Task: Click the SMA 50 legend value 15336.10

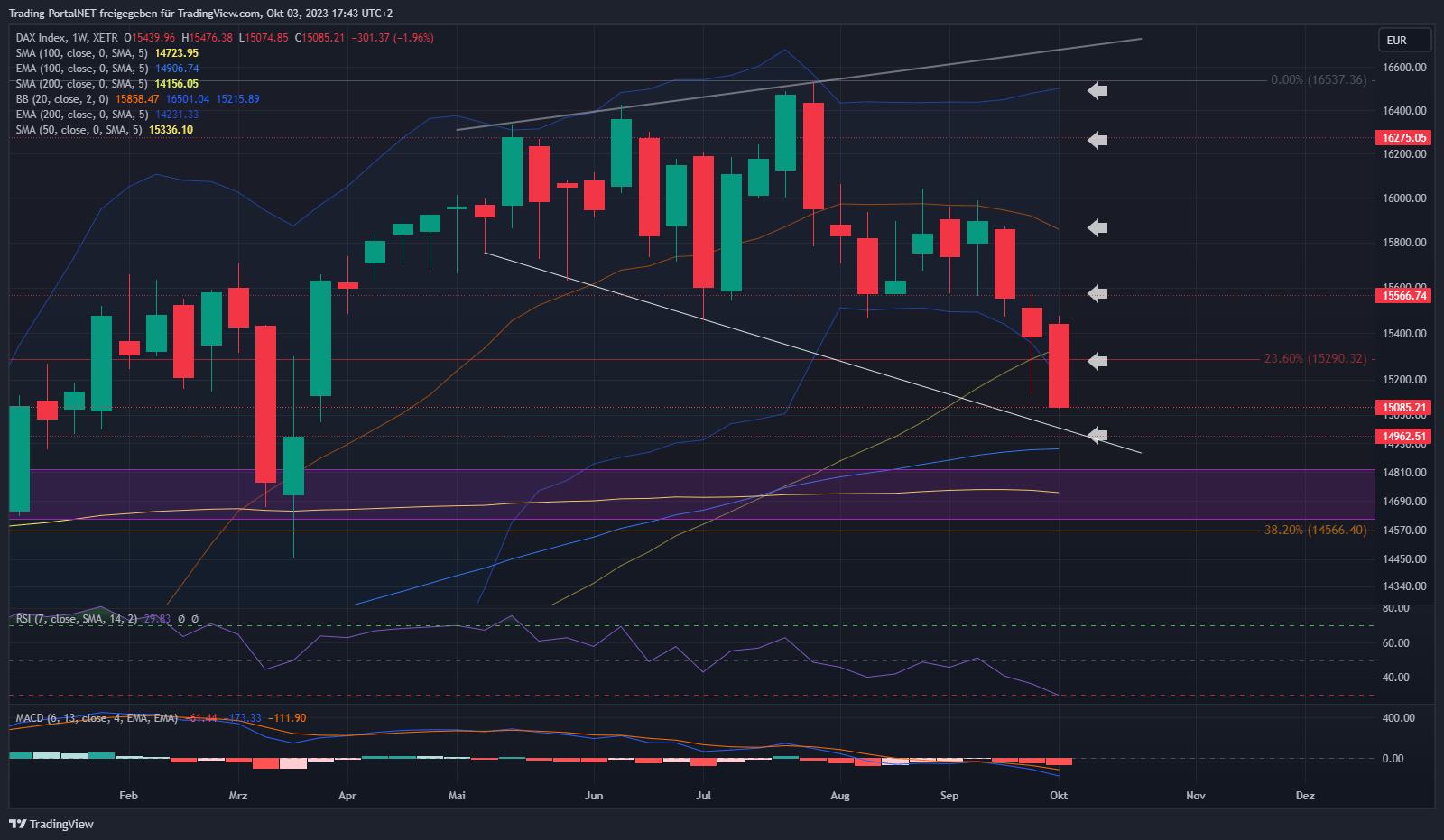Action: coord(171,130)
